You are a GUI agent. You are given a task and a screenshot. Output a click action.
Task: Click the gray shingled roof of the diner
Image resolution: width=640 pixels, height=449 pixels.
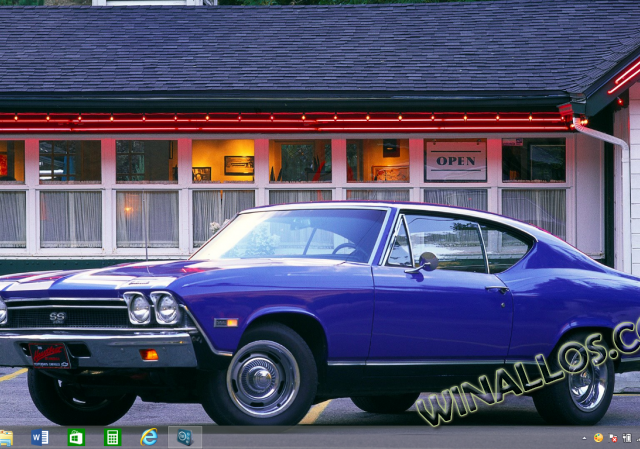300,50
